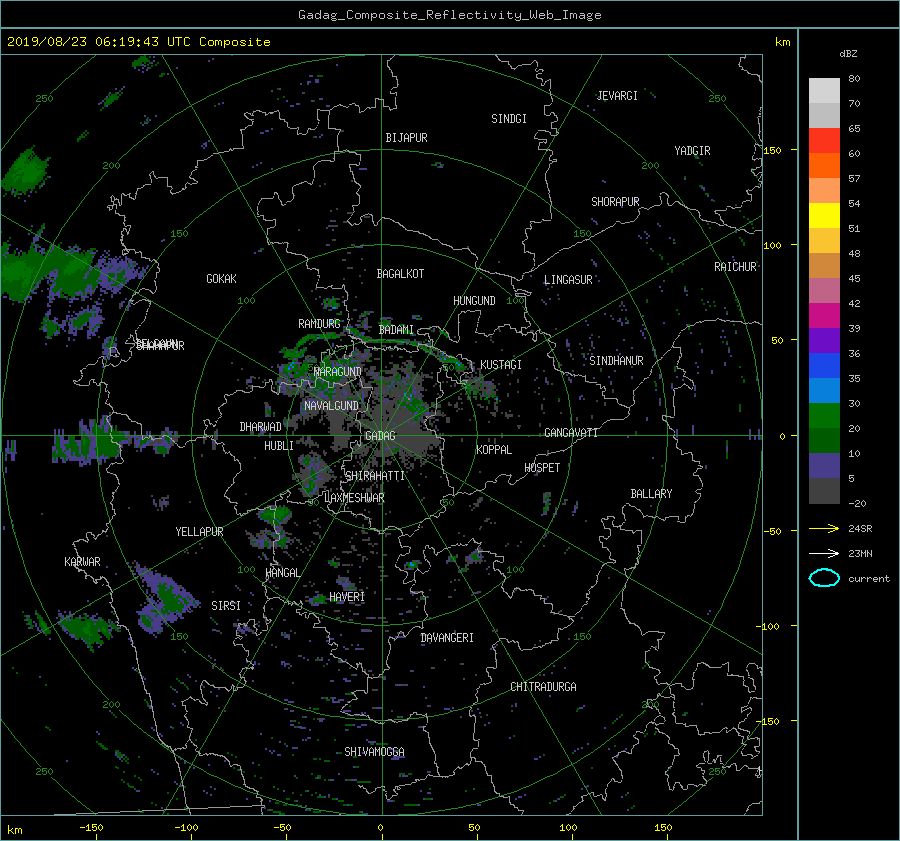The width and height of the screenshot is (900, 841).
Task: Click the GADAG radar center label
Action: (381, 436)
